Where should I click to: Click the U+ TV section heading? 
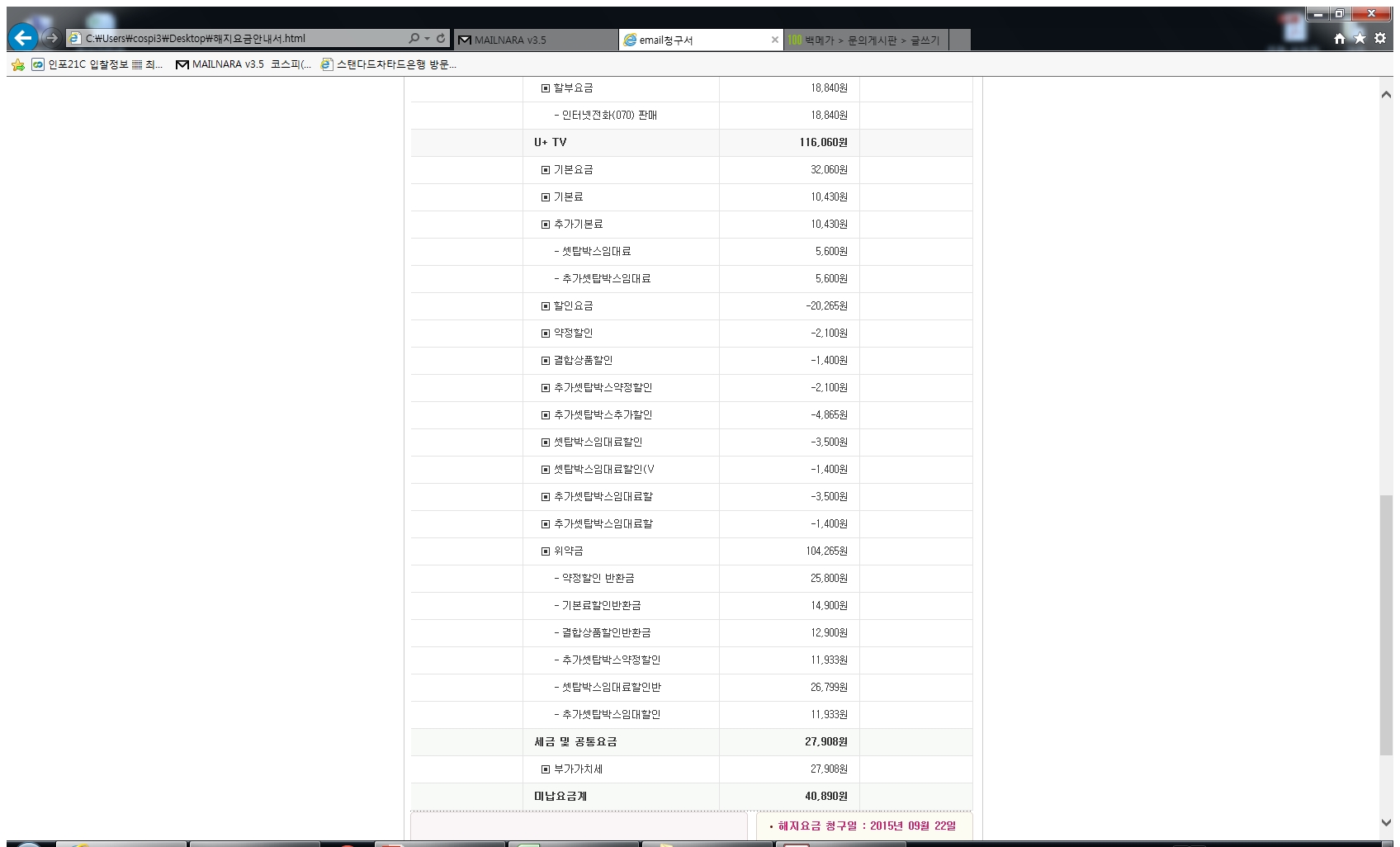[x=550, y=142]
